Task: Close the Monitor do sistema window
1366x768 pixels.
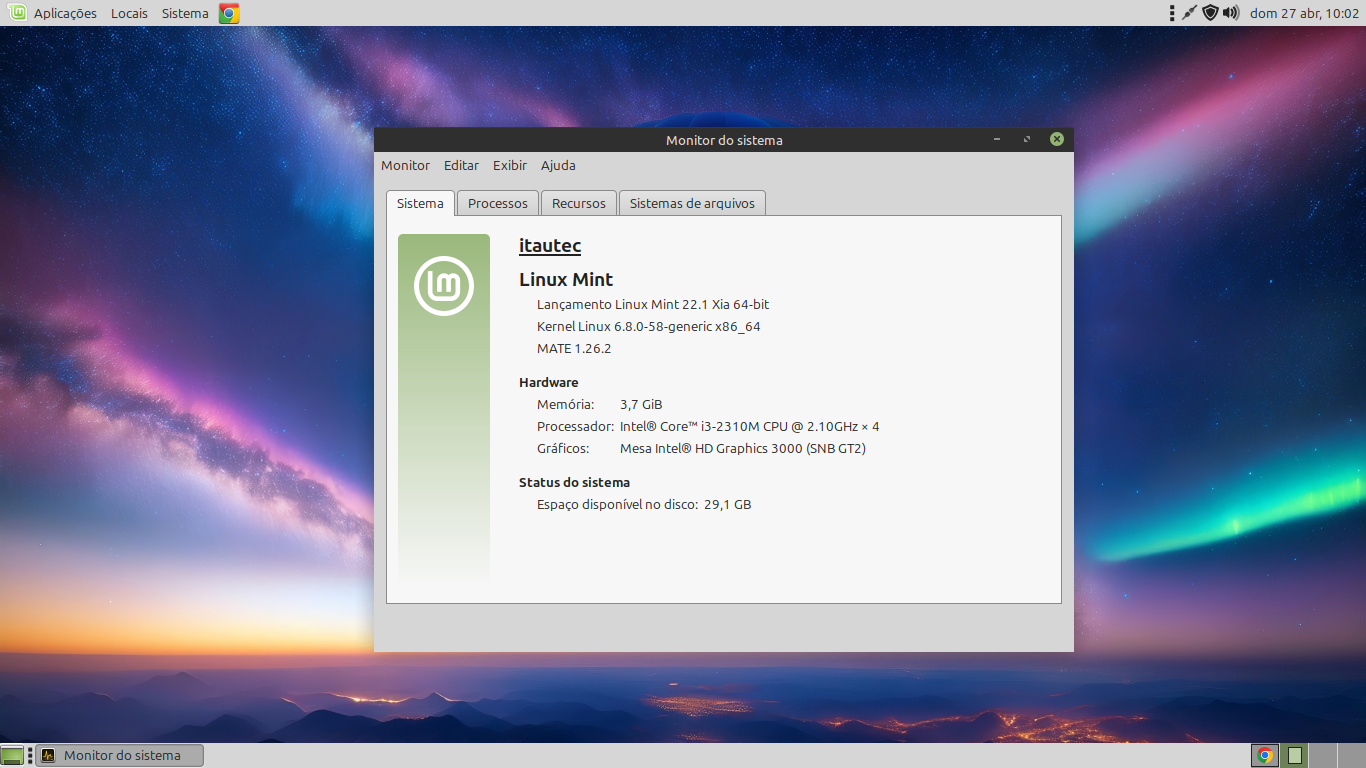Action: (1056, 139)
